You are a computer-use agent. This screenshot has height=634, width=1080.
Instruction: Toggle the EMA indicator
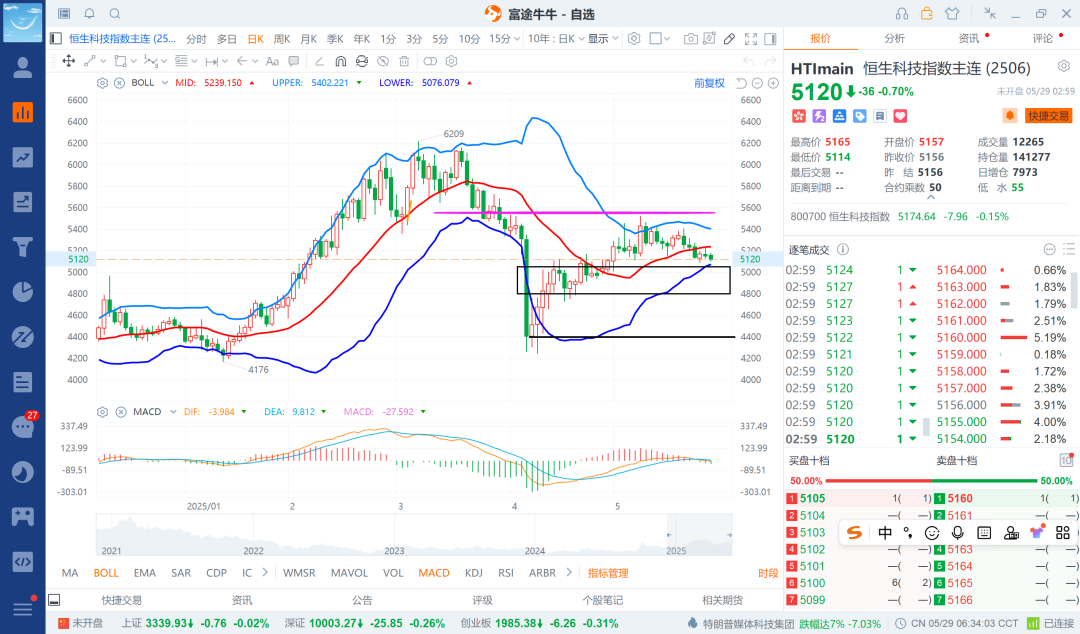145,573
